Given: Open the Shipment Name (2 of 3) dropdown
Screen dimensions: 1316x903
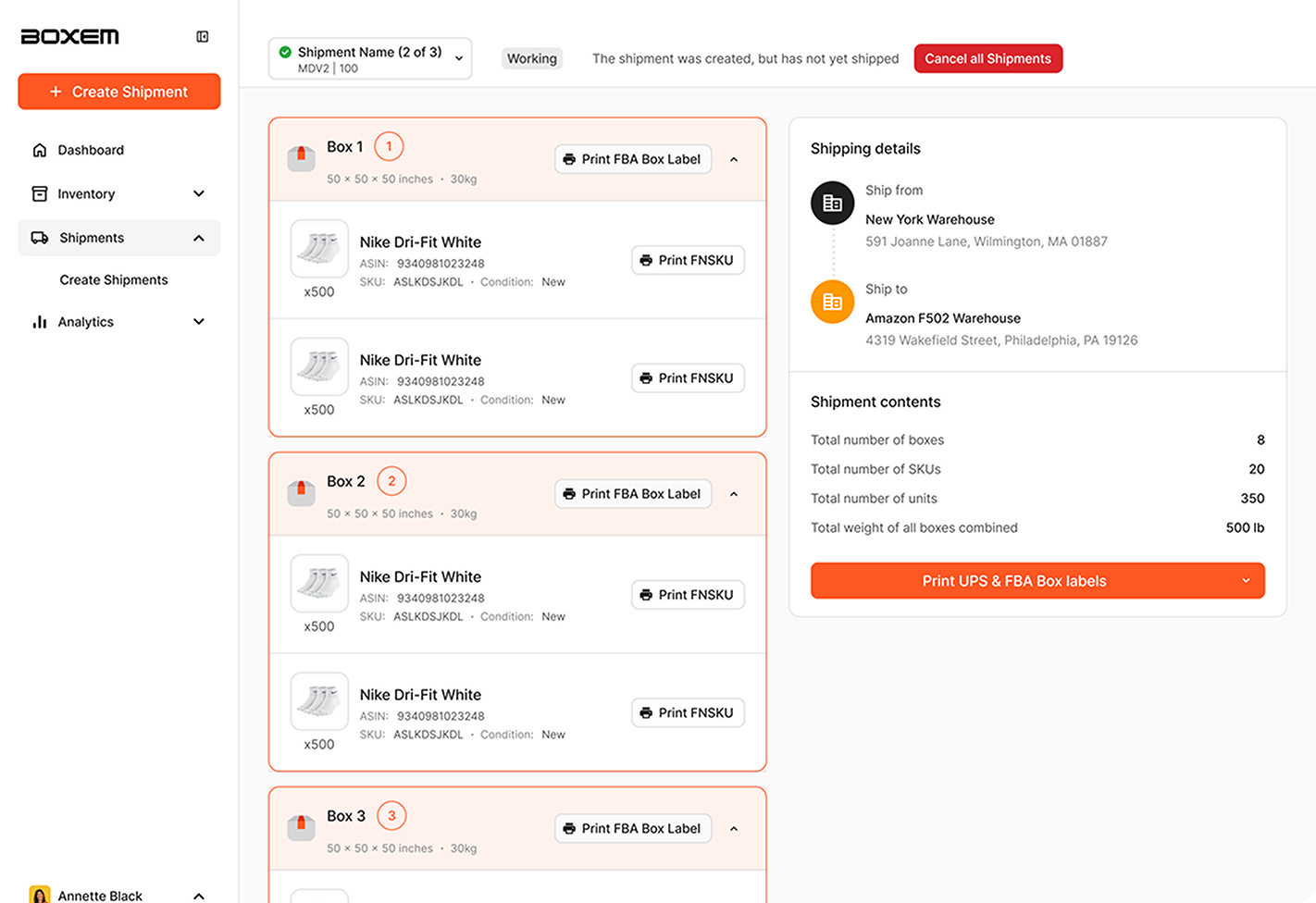Looking at the screenshot, I should [x=370, y=58].
